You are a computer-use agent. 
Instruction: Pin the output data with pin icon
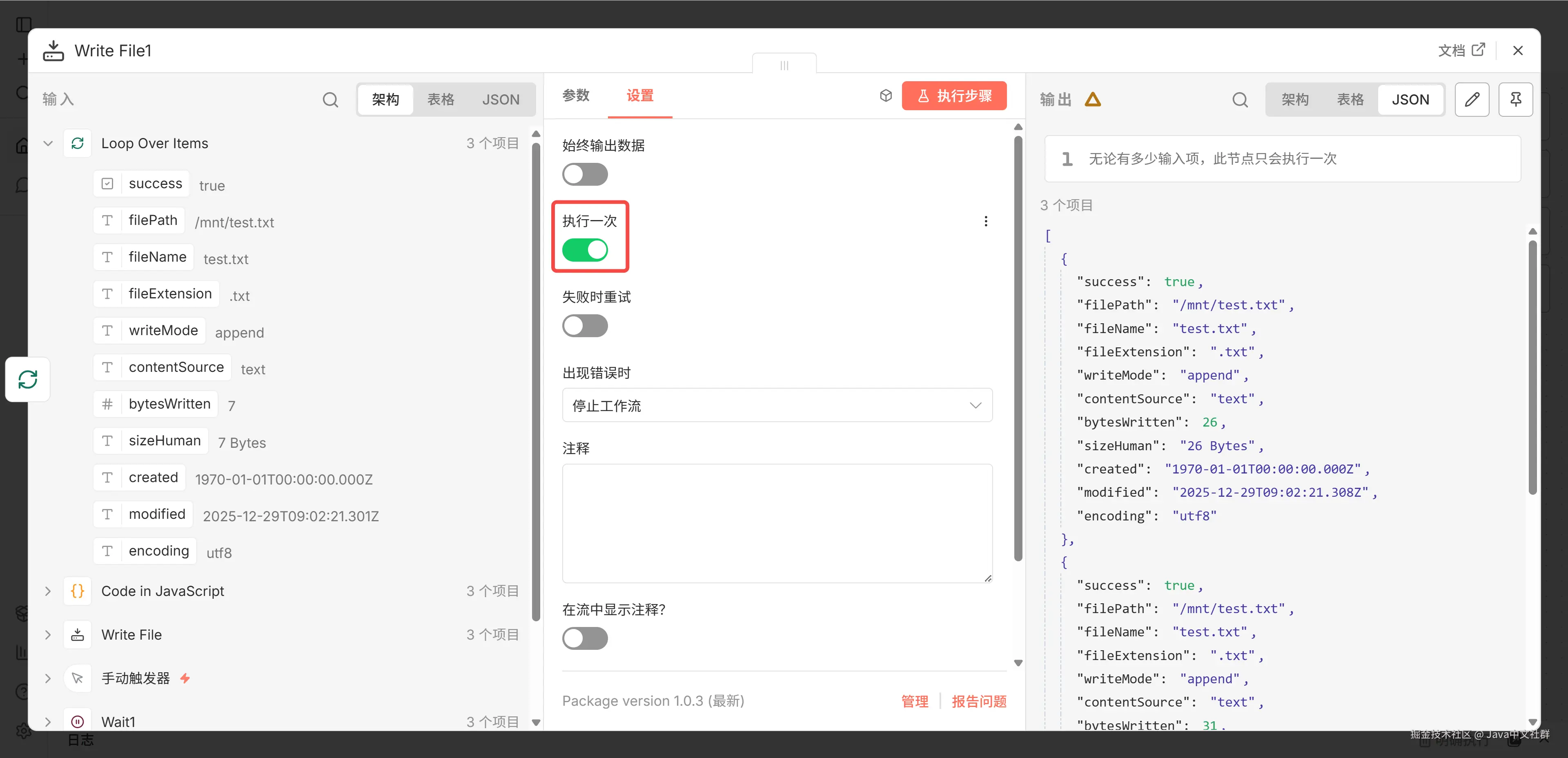(x=1515, y=99)
